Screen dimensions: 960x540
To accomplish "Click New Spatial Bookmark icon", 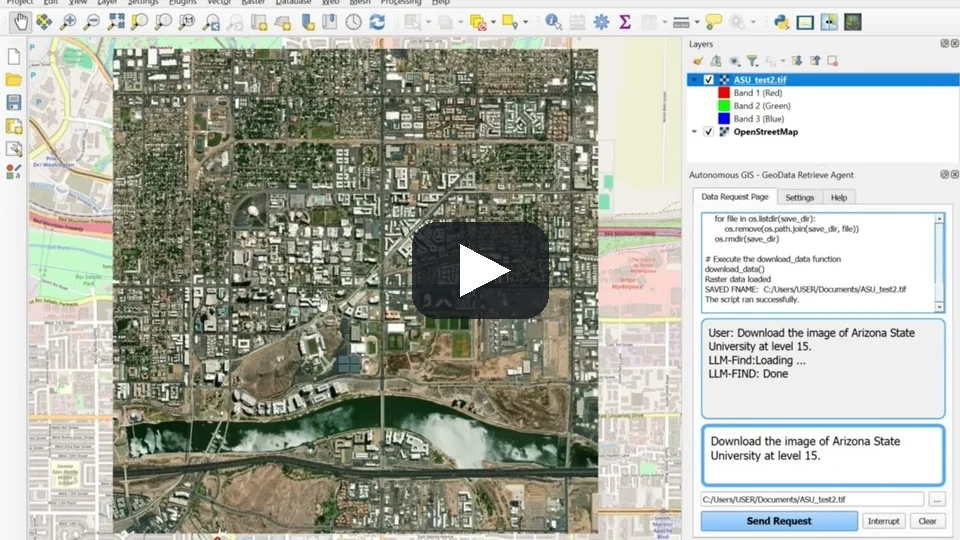I will (307, 22).
